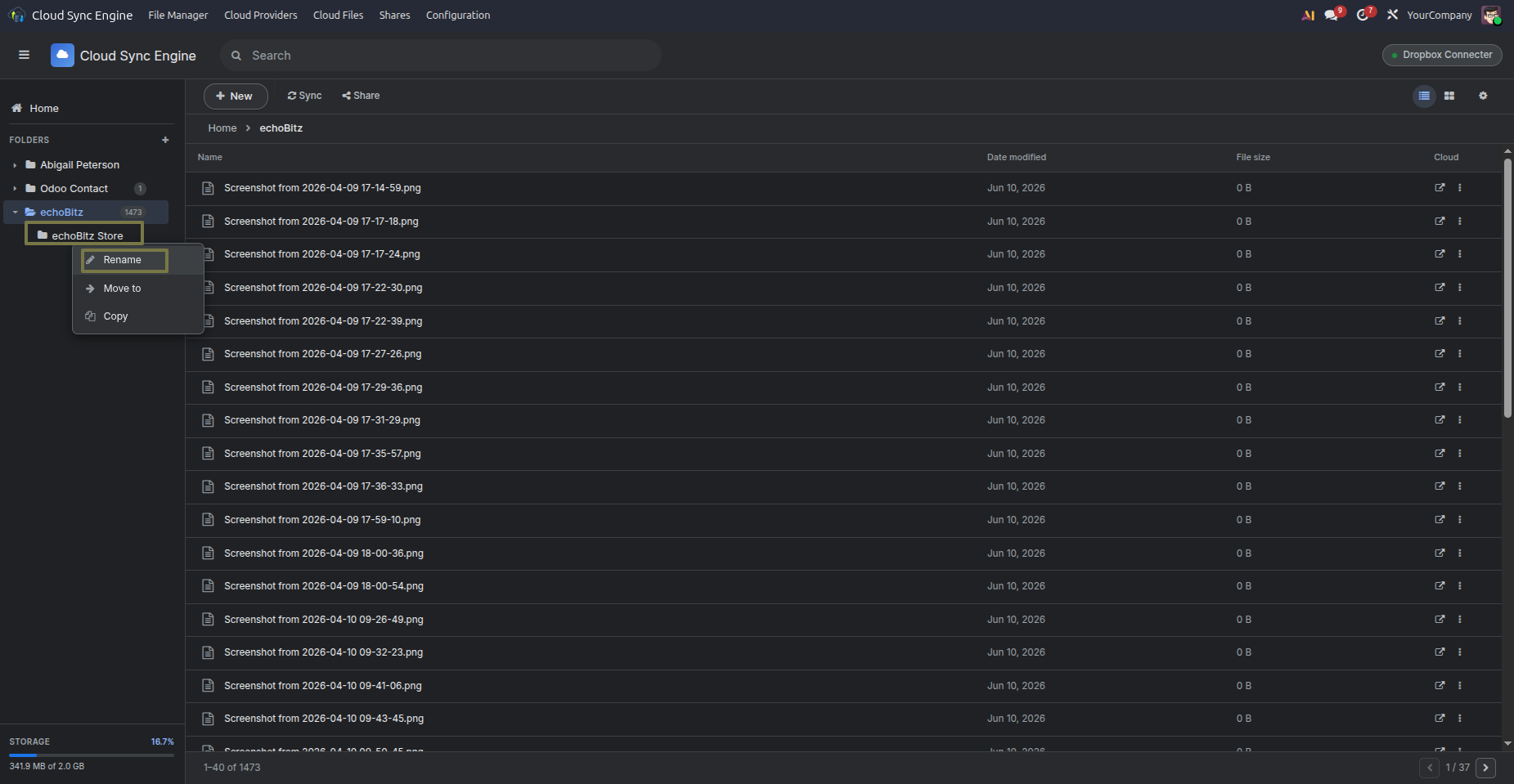Click the file list vertical scrollbar
The image size is (1514, 784).
click(x=1507, y=288)
